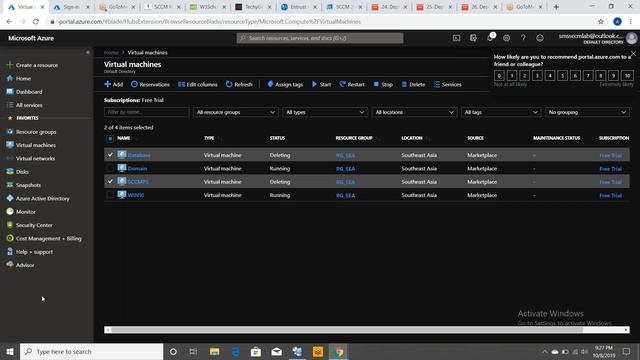Open Reservations from toolbar
The image size is (640, 360).
[x=150, y=84]
